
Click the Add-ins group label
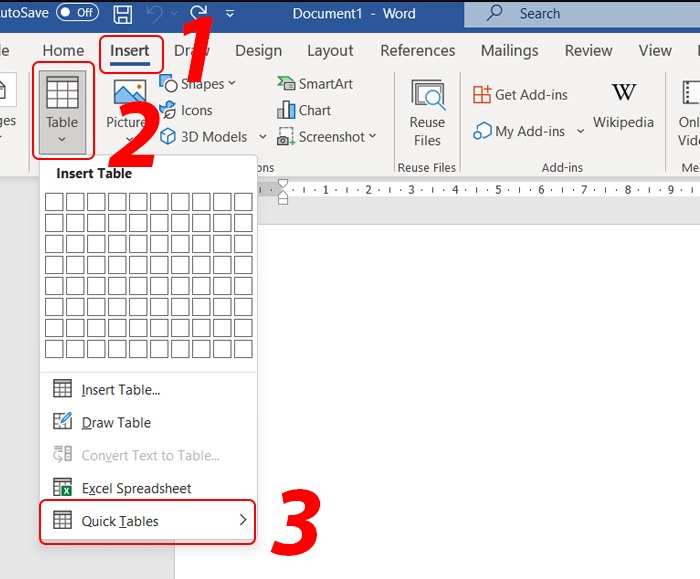[x=562, y=167]
